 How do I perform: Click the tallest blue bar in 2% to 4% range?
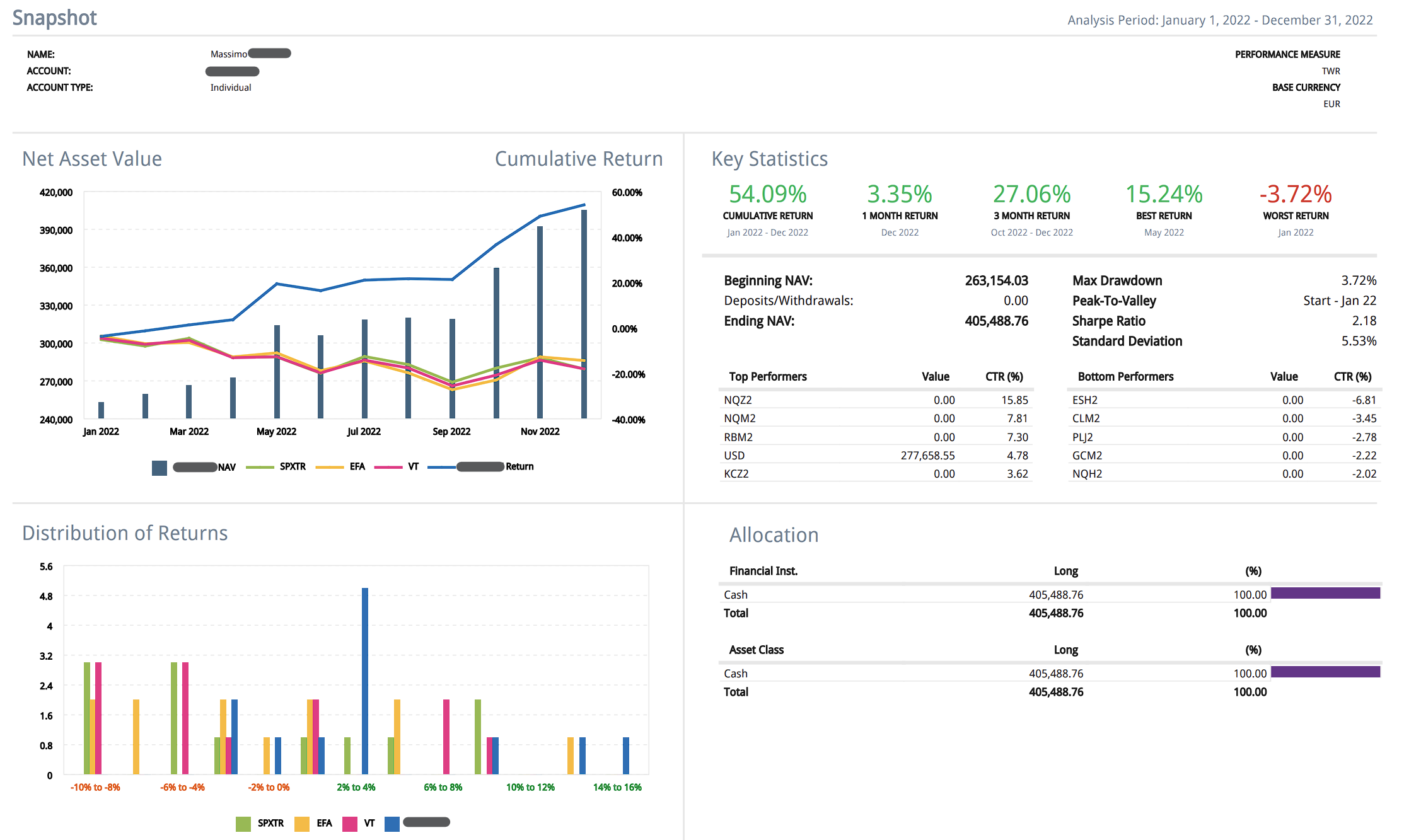click(x=365, y=681)
